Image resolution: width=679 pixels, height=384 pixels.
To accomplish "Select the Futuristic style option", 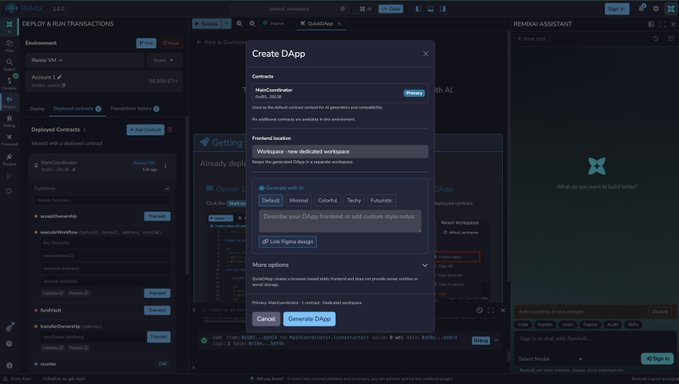I will (381, 200).
